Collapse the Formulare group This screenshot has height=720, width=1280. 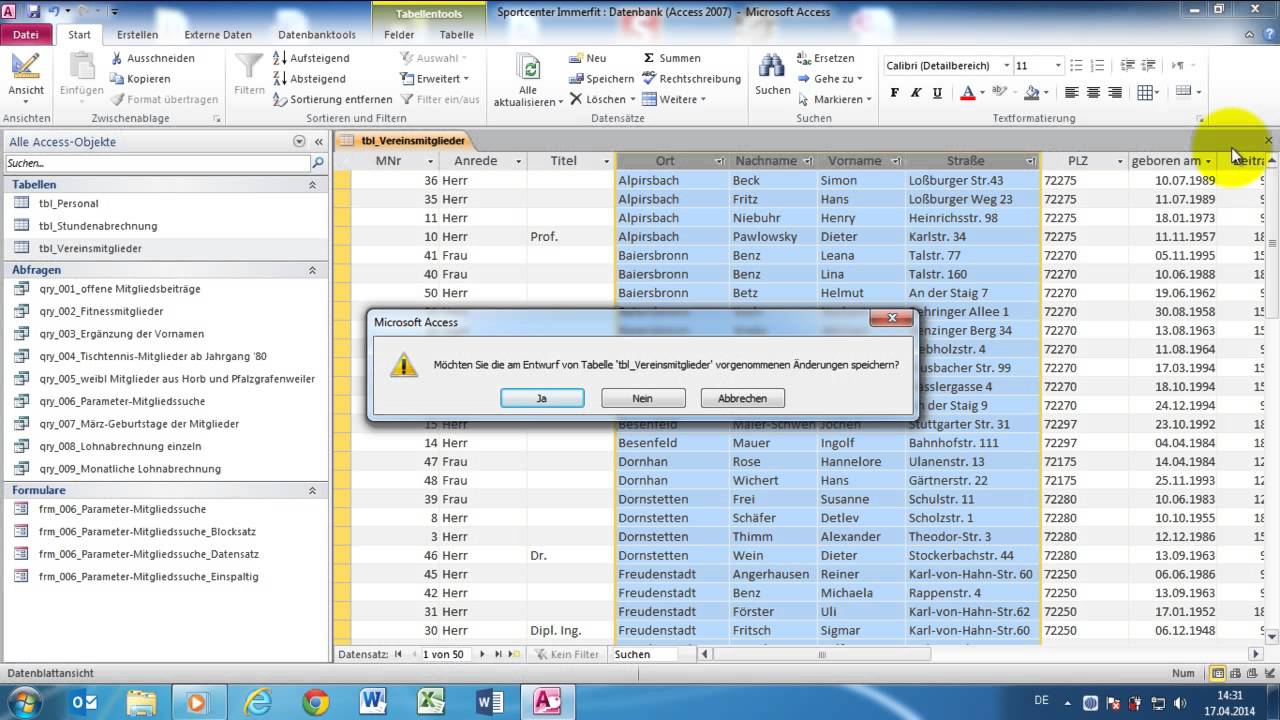[x=312, y=491]
